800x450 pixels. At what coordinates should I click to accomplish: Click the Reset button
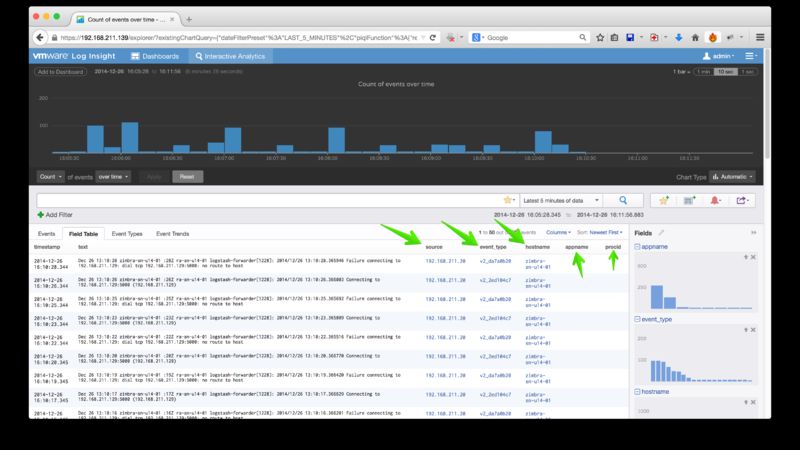point(187,177)
